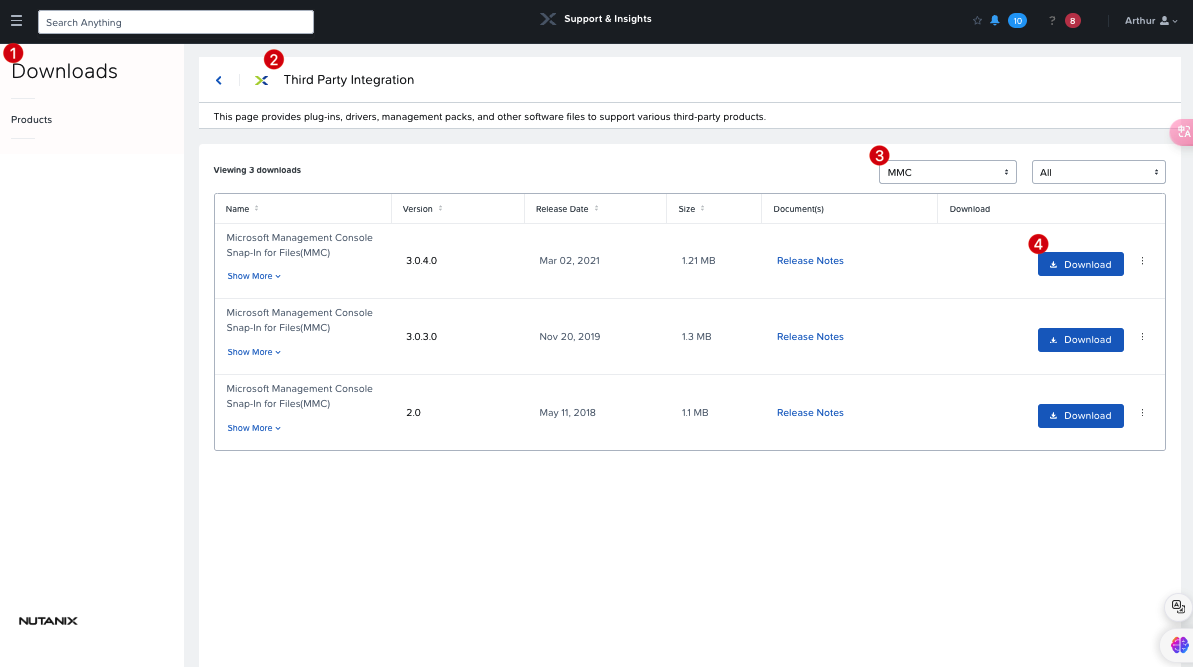The height and width of the screenshot is (667, 1193).
Task: Click the Nutanix icon beside Third Party Integration
Action: pyautogui.click(x=262, y=80)
